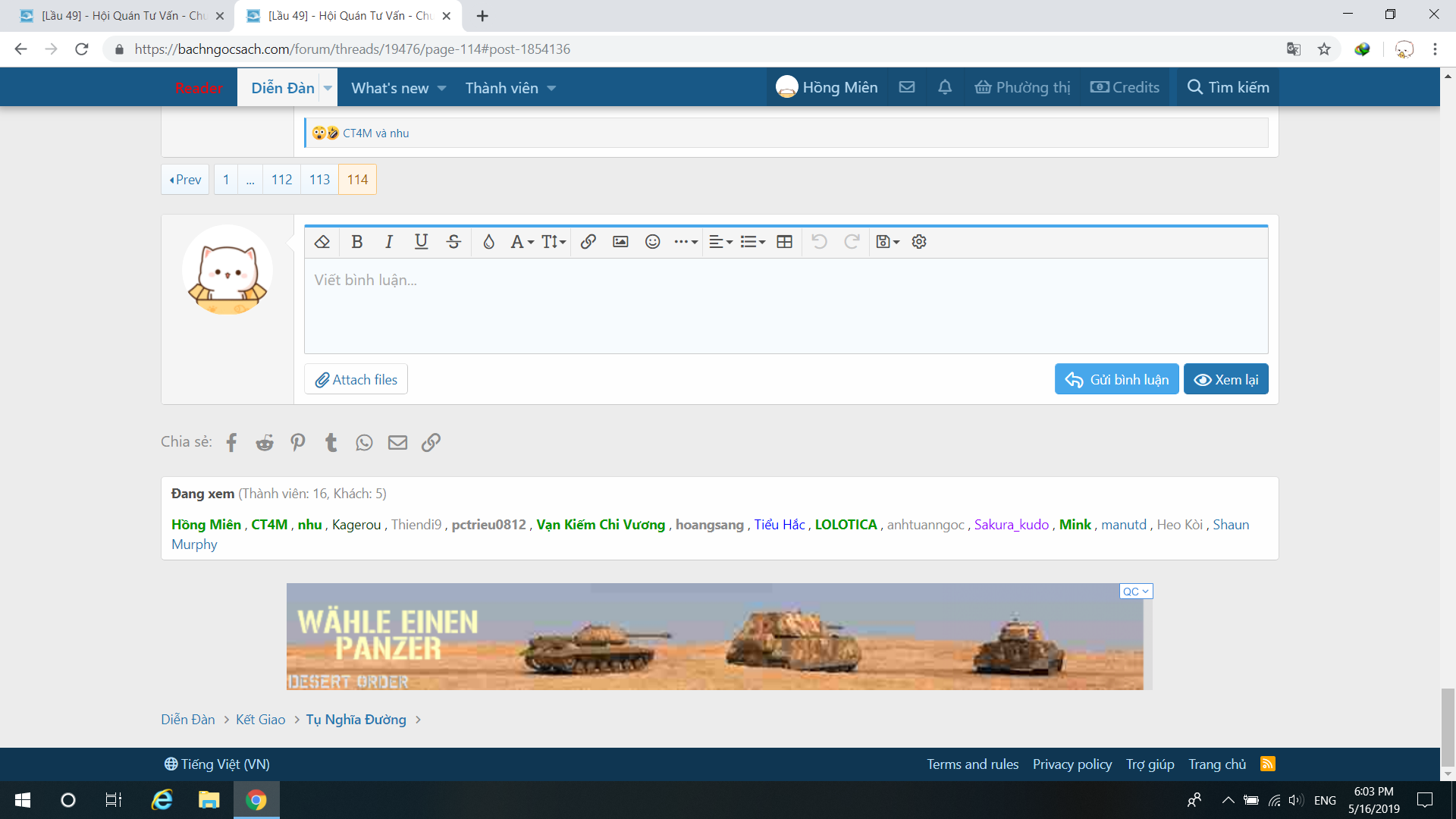Open the text color droplet picker
1456x819 pixels.
(488, 242)
